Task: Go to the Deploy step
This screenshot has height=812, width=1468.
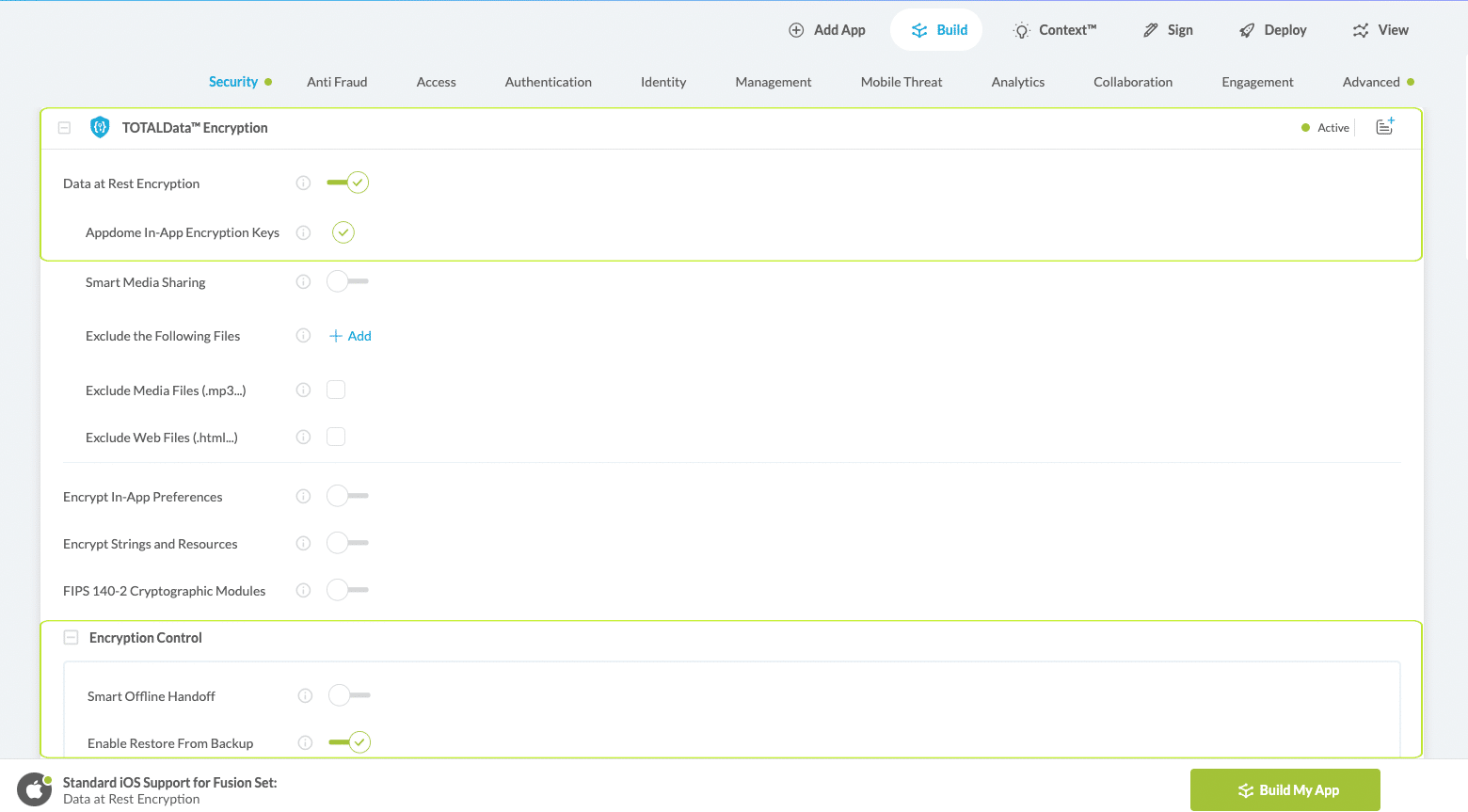Action: coord(1273,30)
